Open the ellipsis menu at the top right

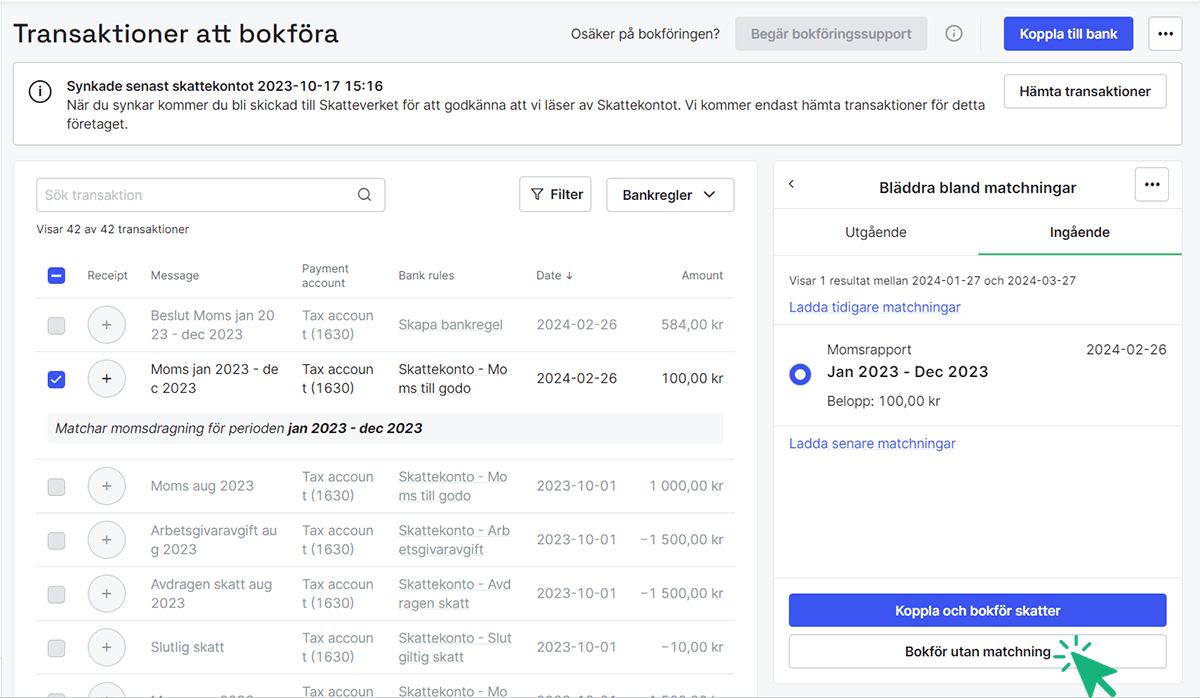[x=1165, y=33]
